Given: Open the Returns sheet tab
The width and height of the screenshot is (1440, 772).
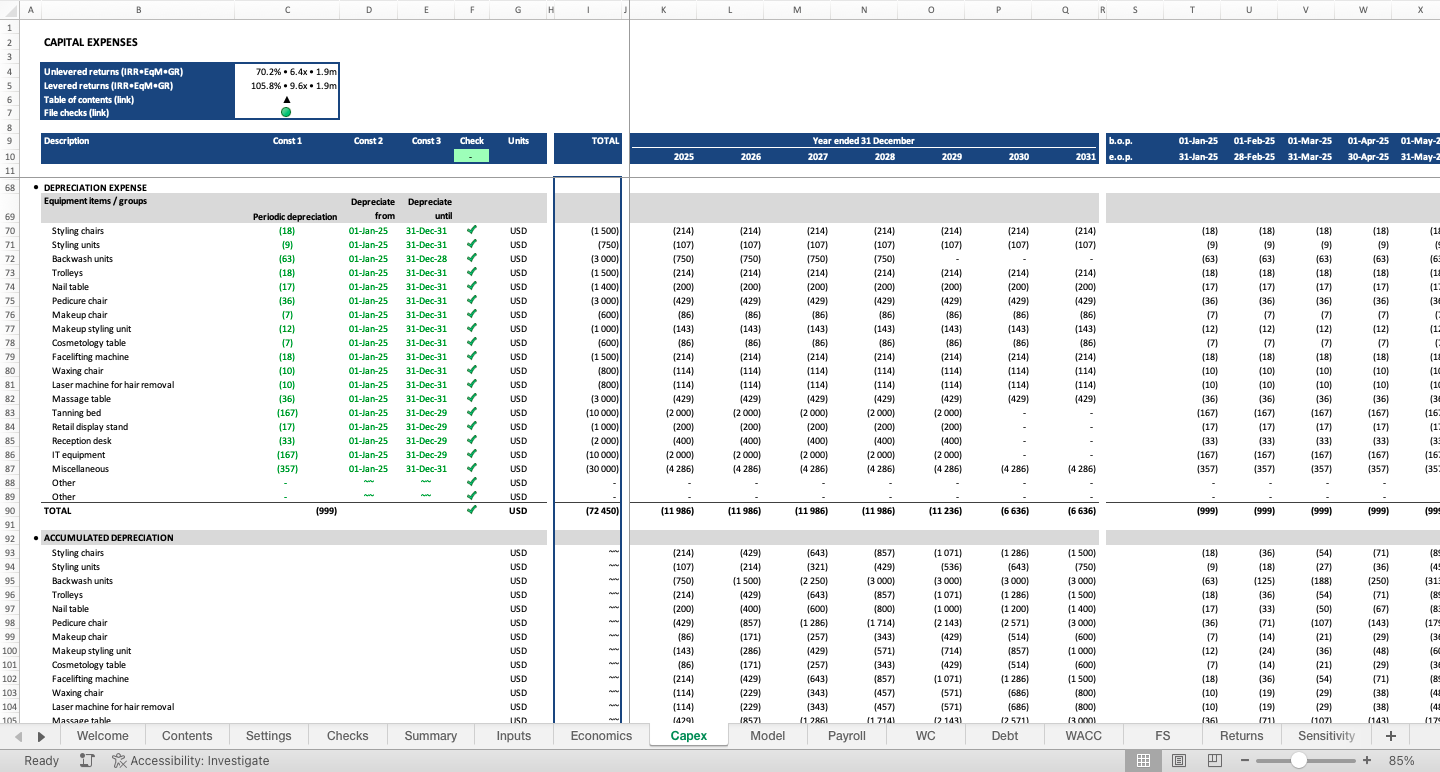Looking at the screenshot, I should 1241,735.
